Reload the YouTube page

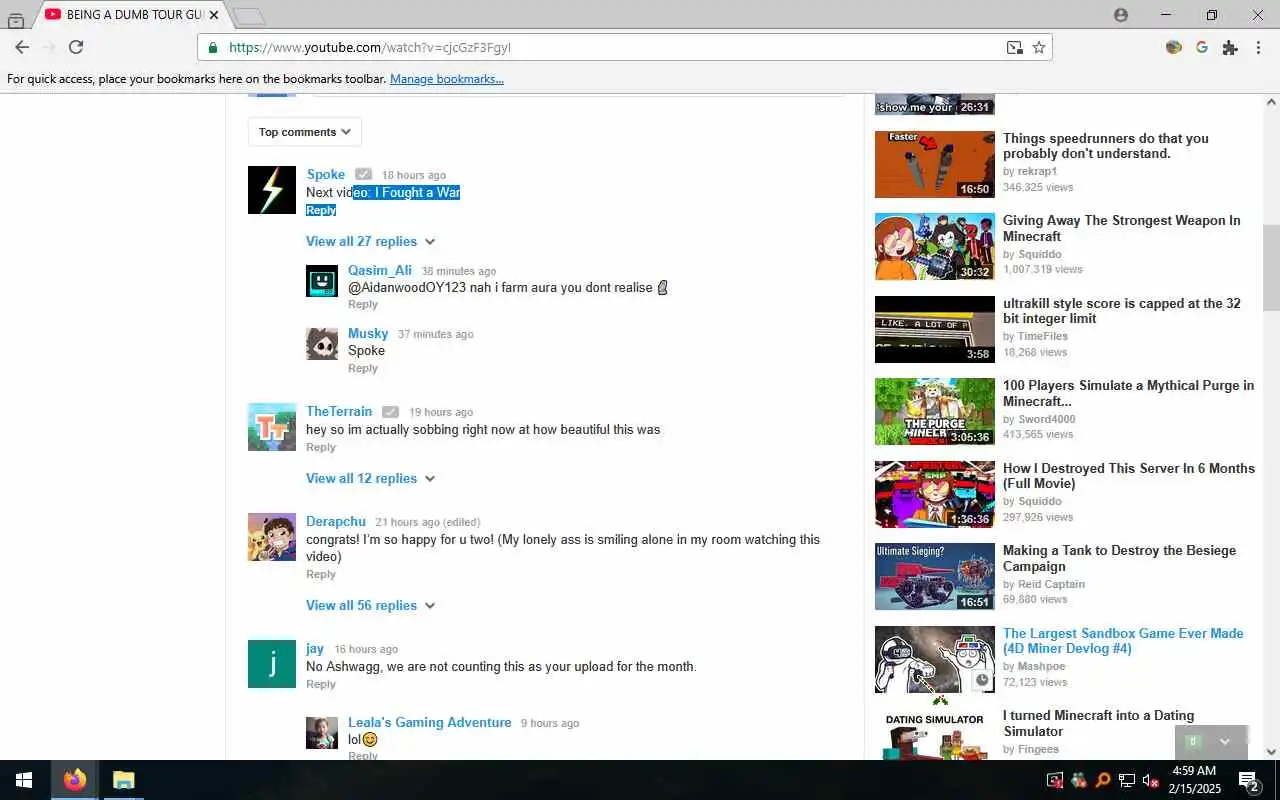click(x=76, y=47)
